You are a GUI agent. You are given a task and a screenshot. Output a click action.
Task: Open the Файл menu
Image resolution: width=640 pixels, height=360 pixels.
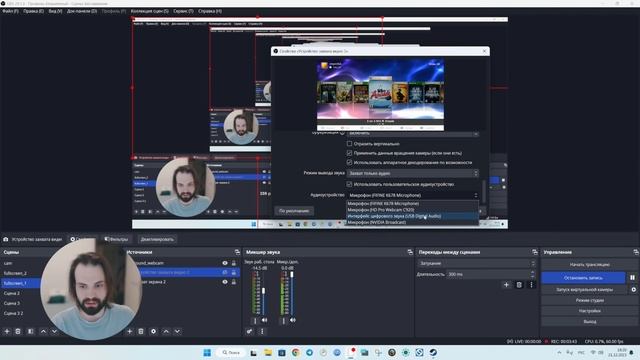10,11
